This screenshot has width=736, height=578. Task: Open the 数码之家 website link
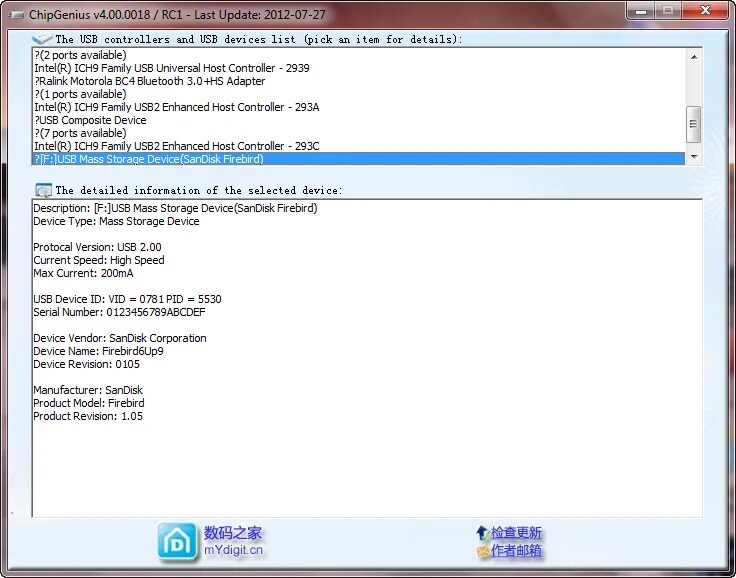(x=233, y=533)
